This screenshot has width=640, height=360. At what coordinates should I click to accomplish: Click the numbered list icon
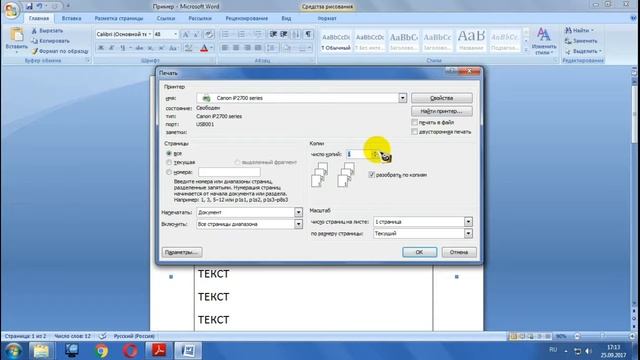pos(242,34)
